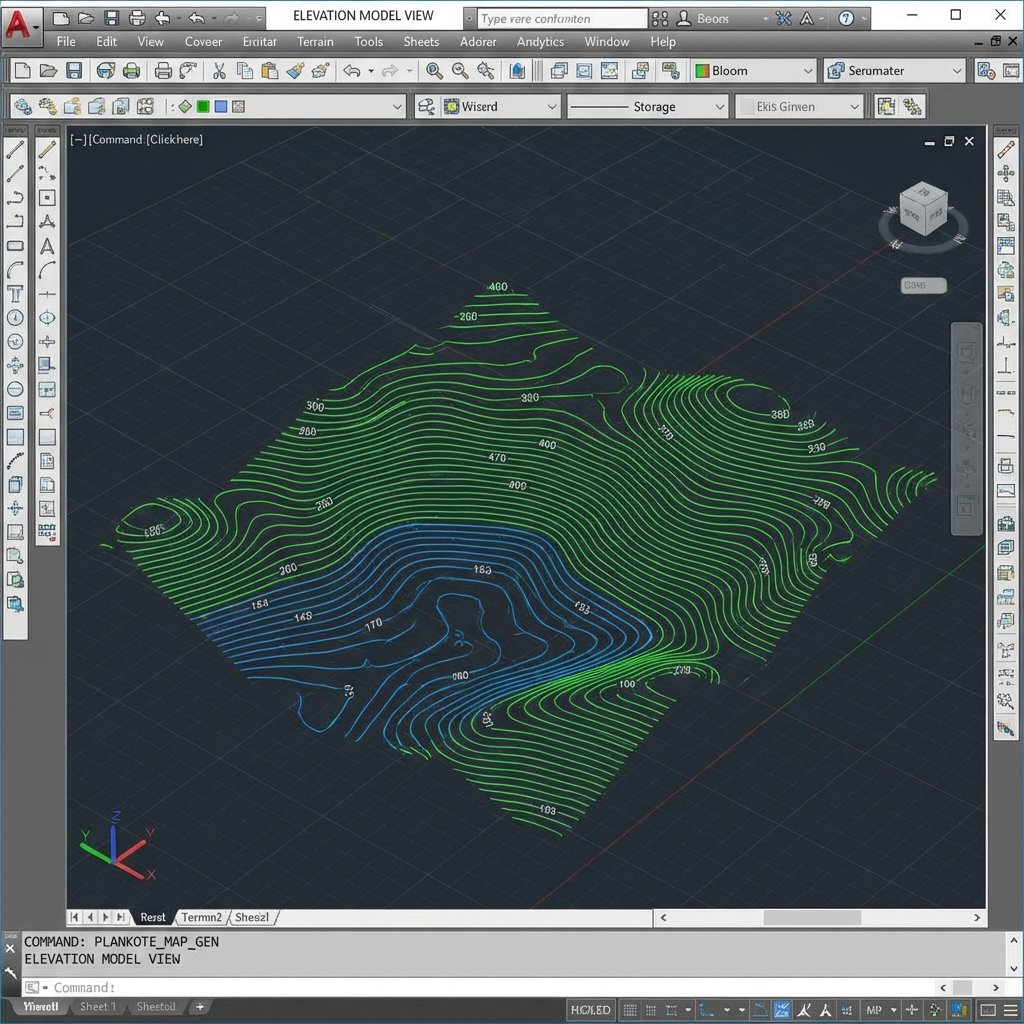Click the Cut scissors icon
The image size is (1024, 1024).
click(x=219, y=71)
